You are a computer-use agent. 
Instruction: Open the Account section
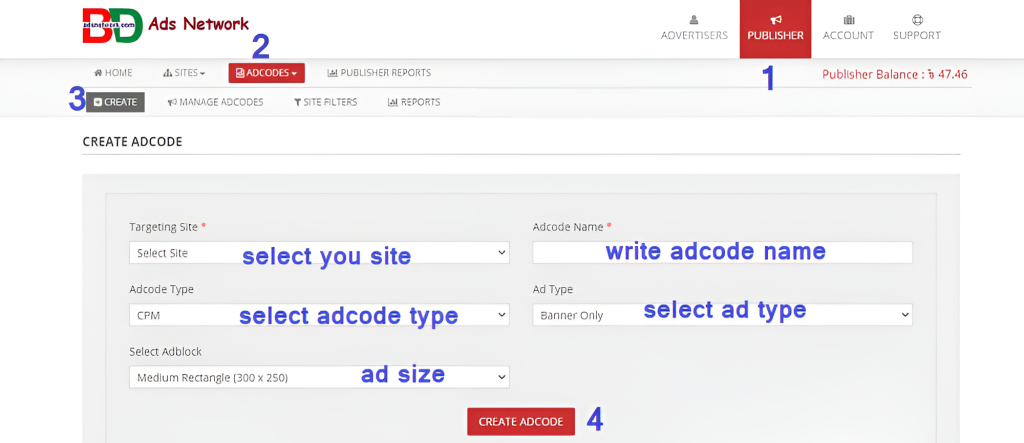click(848, 28)
